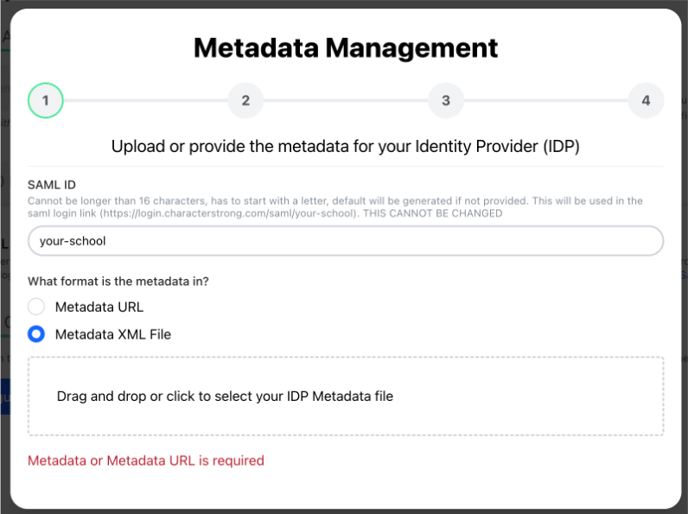The image size is (688, 514).
Task: Click the "SAML ID" field label
Action: 52,185
